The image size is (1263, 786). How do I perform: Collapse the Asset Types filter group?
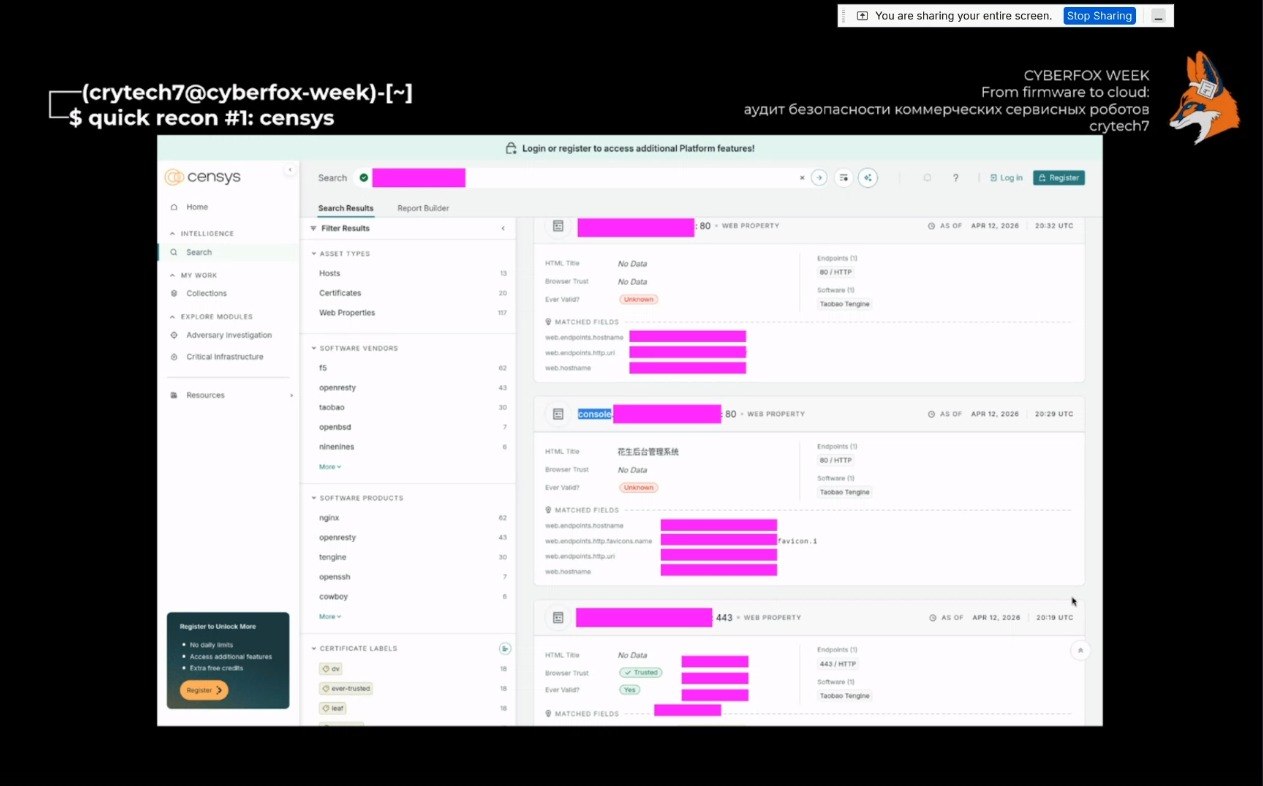340,254
